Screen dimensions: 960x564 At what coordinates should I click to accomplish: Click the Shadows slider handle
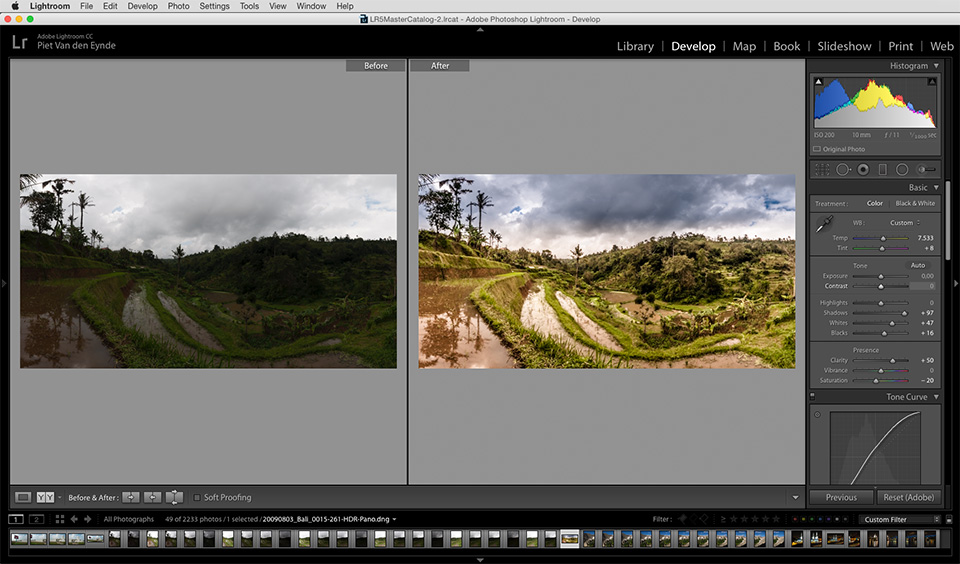coord(904,313)
